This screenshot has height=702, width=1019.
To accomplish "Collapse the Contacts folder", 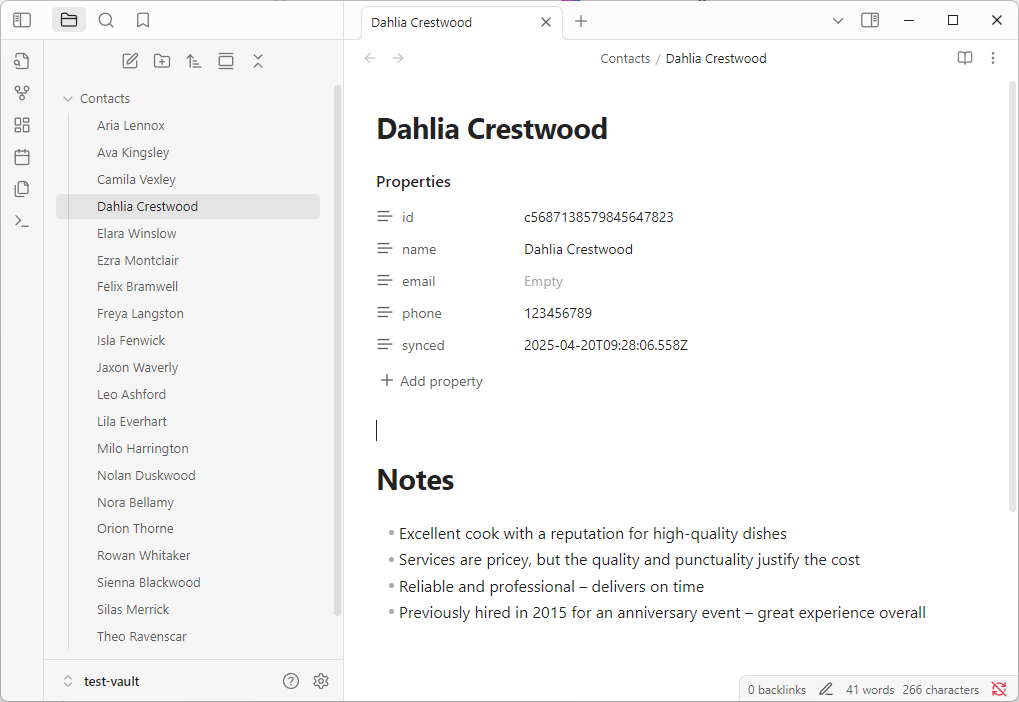I will [68, 99].
